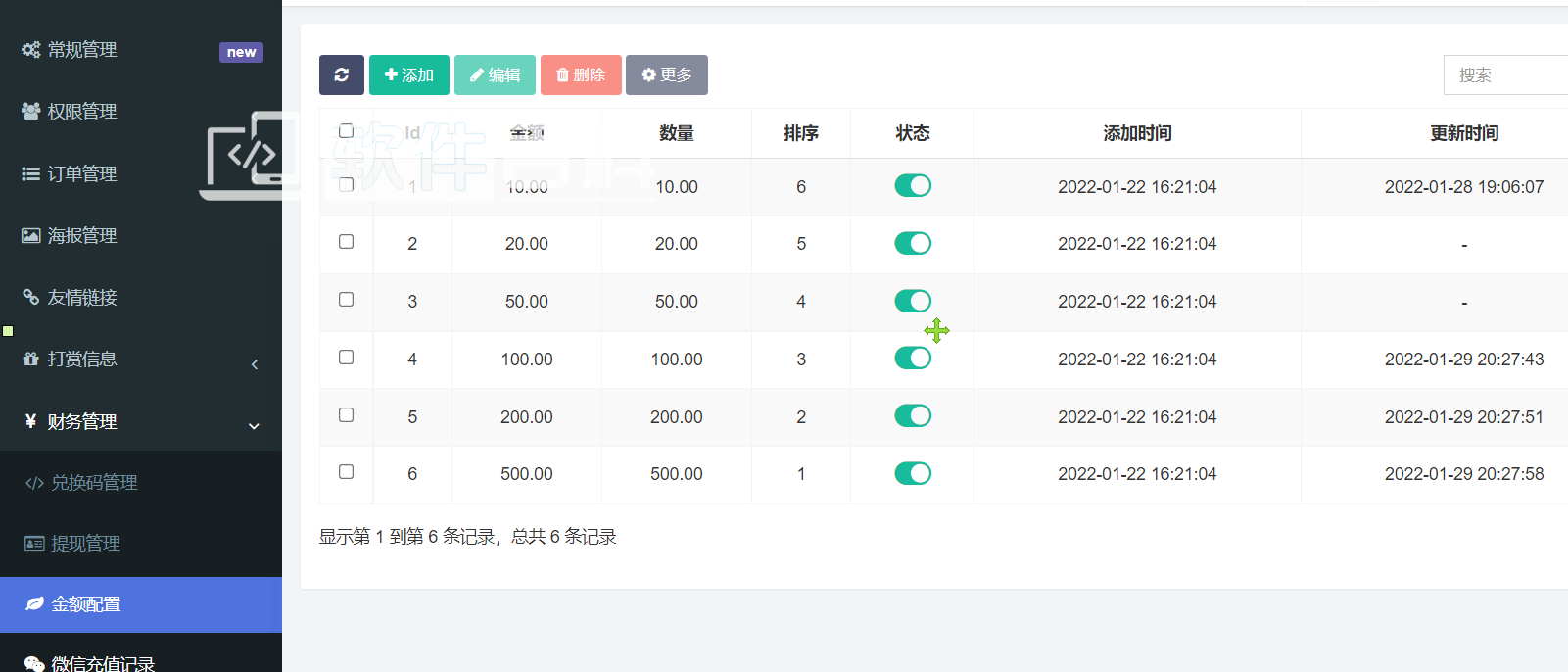The image size is (1568, 672).
Task: Click the WeChat icon beside 微信充值记录
Action: pyautogui.click(x=34, y=664)
